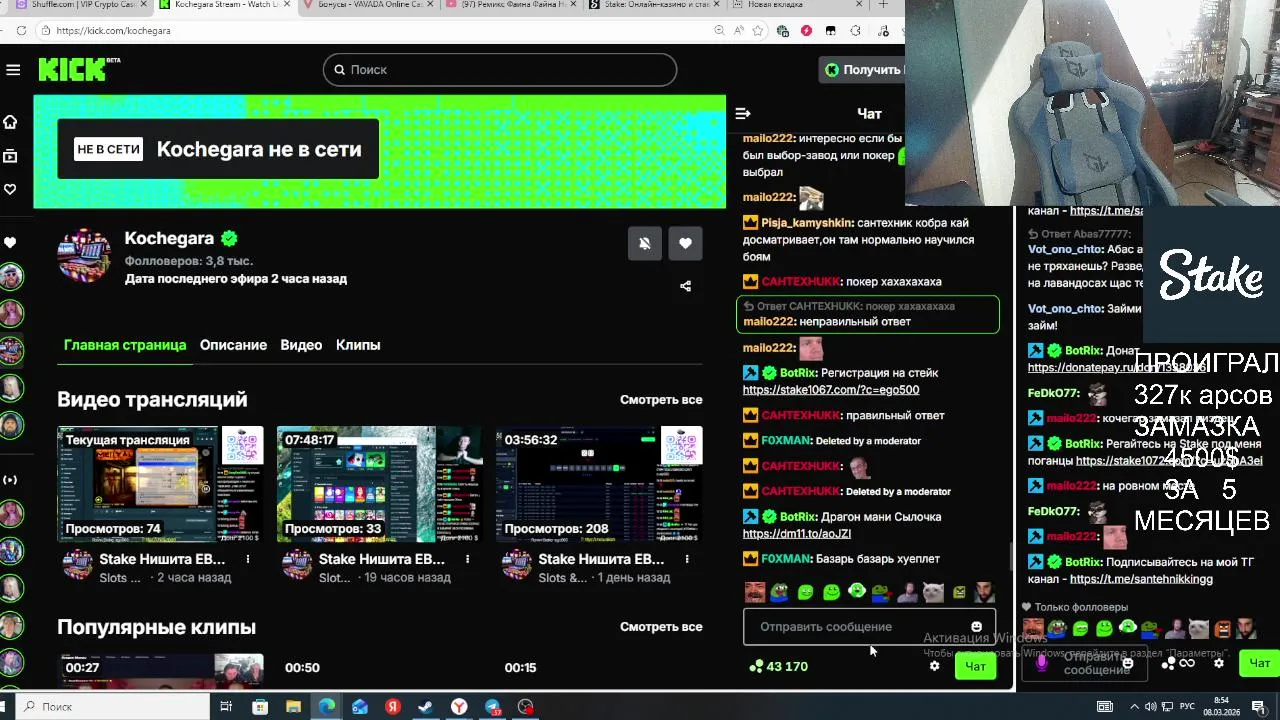Focus the Поиск search field
The height and width of the screenshot is (720, 1280).
[x=500, y=70]
